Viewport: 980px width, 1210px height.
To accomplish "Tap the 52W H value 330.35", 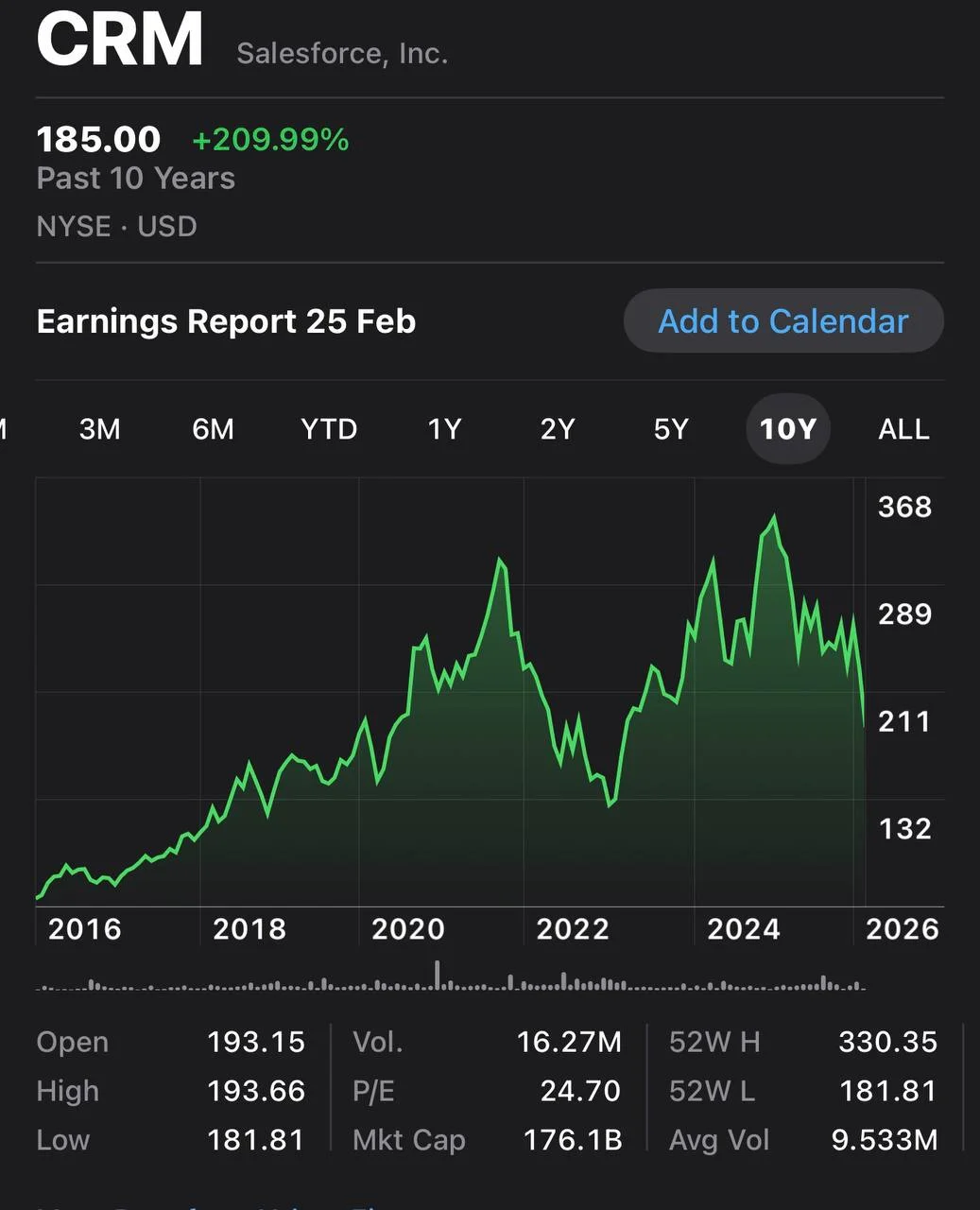I will tap(887, 1042).
